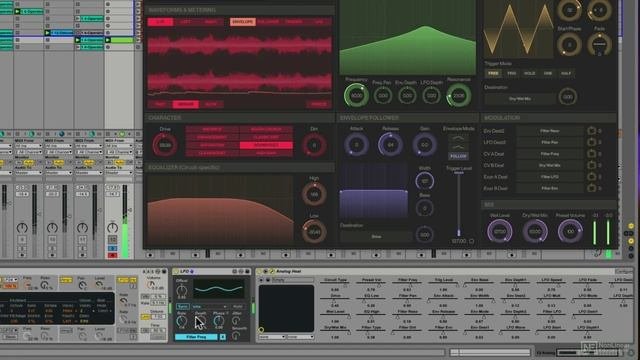This screenshot has width=640, height=360.
Task: Open the LFO waveform dropdown showing sine
Action: tap(209, 307)
